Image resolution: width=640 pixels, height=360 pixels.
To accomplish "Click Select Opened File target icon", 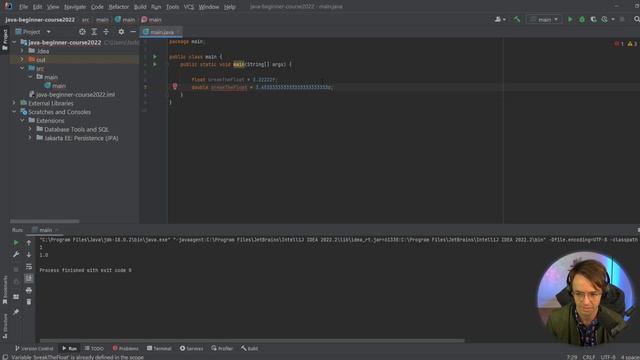I will point(82,31).
